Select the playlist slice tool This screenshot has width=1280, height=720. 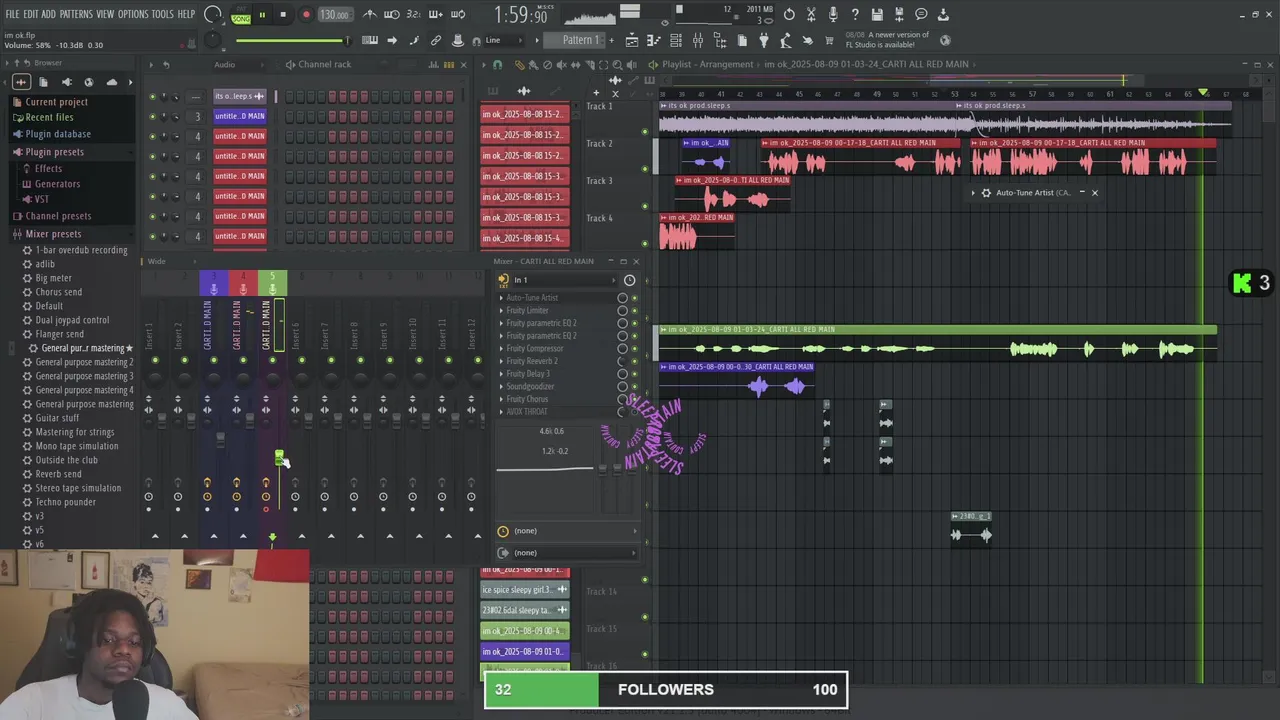[x=589, y=64]
